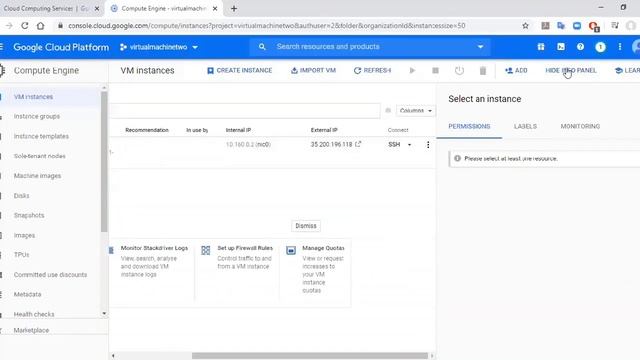Click the browser address bar URL
The width and height of the screenshot is (640, 360).
[267, 26]
